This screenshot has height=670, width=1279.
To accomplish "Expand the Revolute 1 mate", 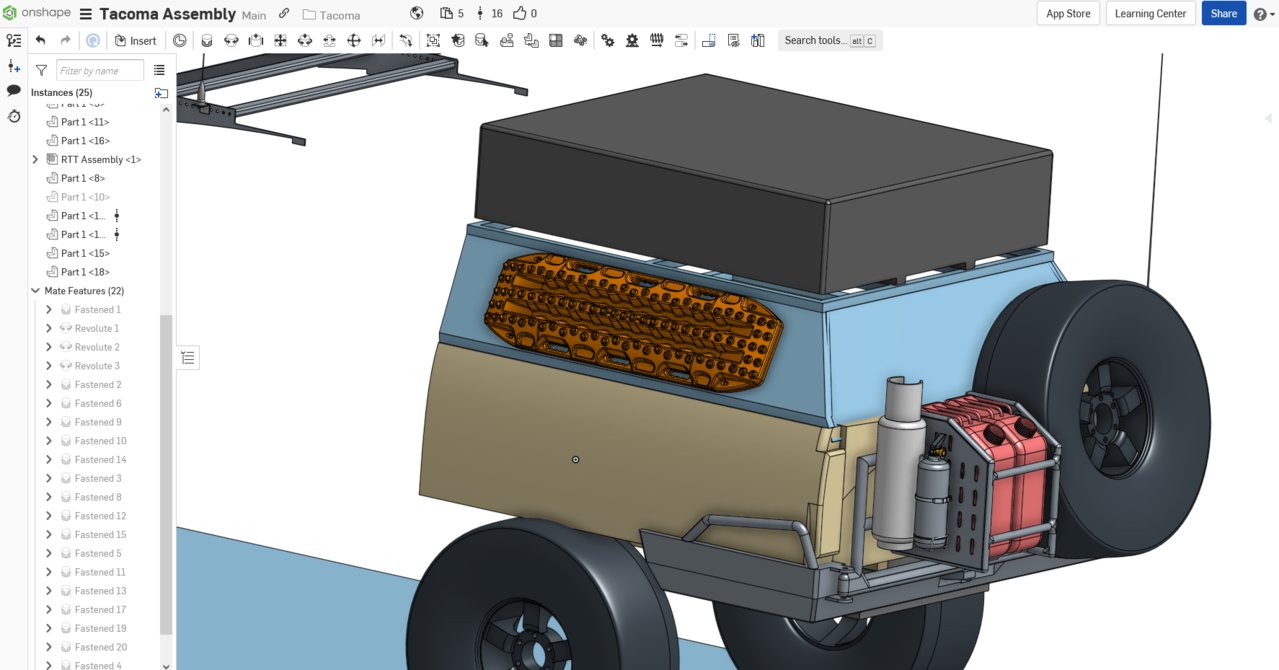I will tap(49, 328).
